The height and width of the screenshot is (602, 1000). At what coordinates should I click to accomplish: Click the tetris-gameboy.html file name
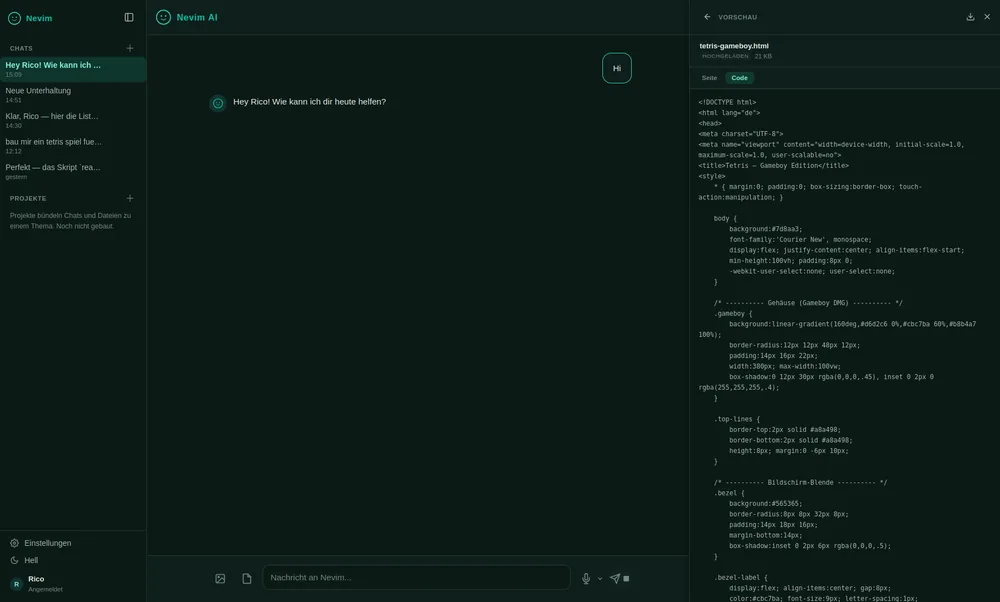(x=734, y=46)
